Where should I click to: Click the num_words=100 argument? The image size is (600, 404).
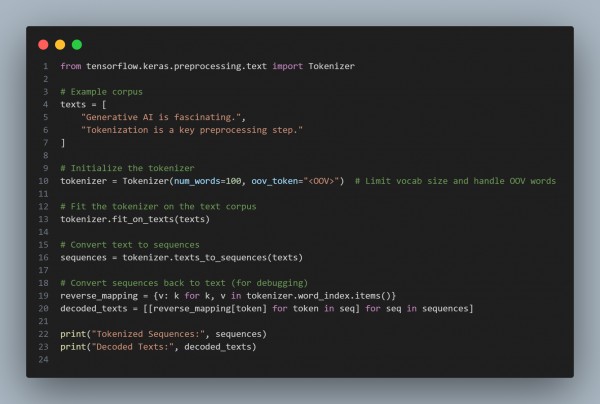coord(208,181)
